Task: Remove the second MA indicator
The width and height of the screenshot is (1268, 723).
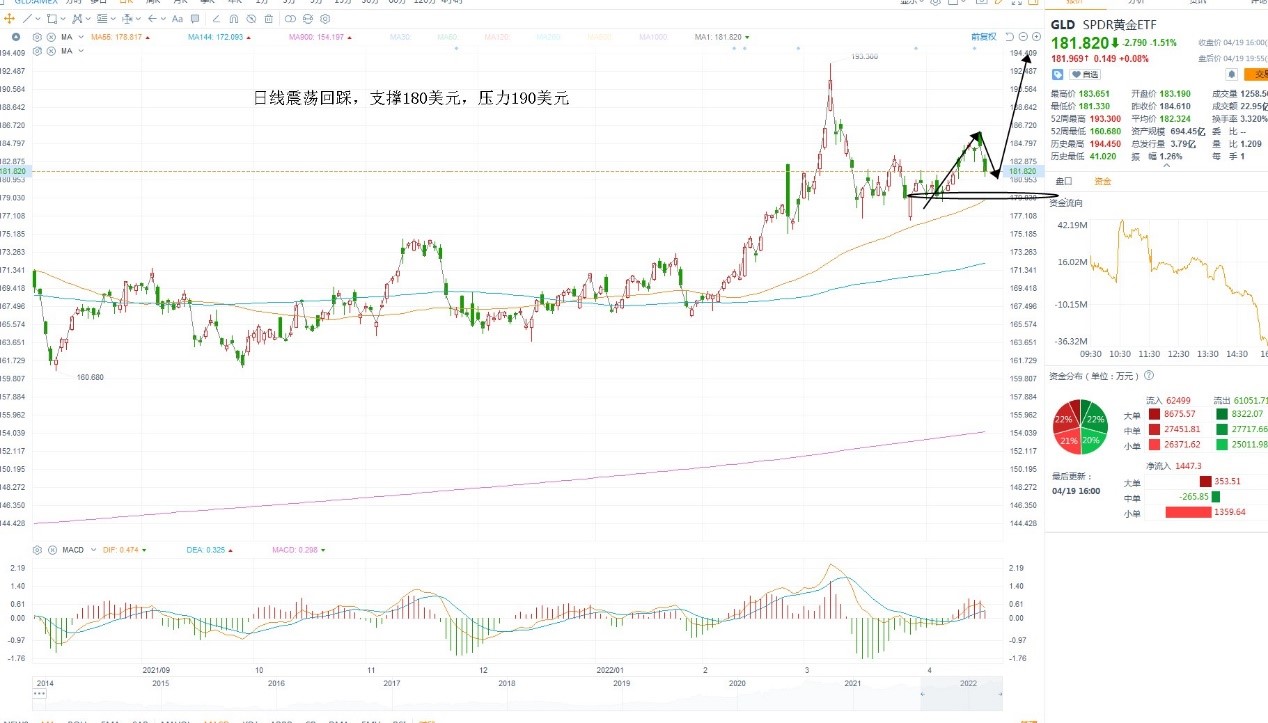Action: click(x=51, y=50)
